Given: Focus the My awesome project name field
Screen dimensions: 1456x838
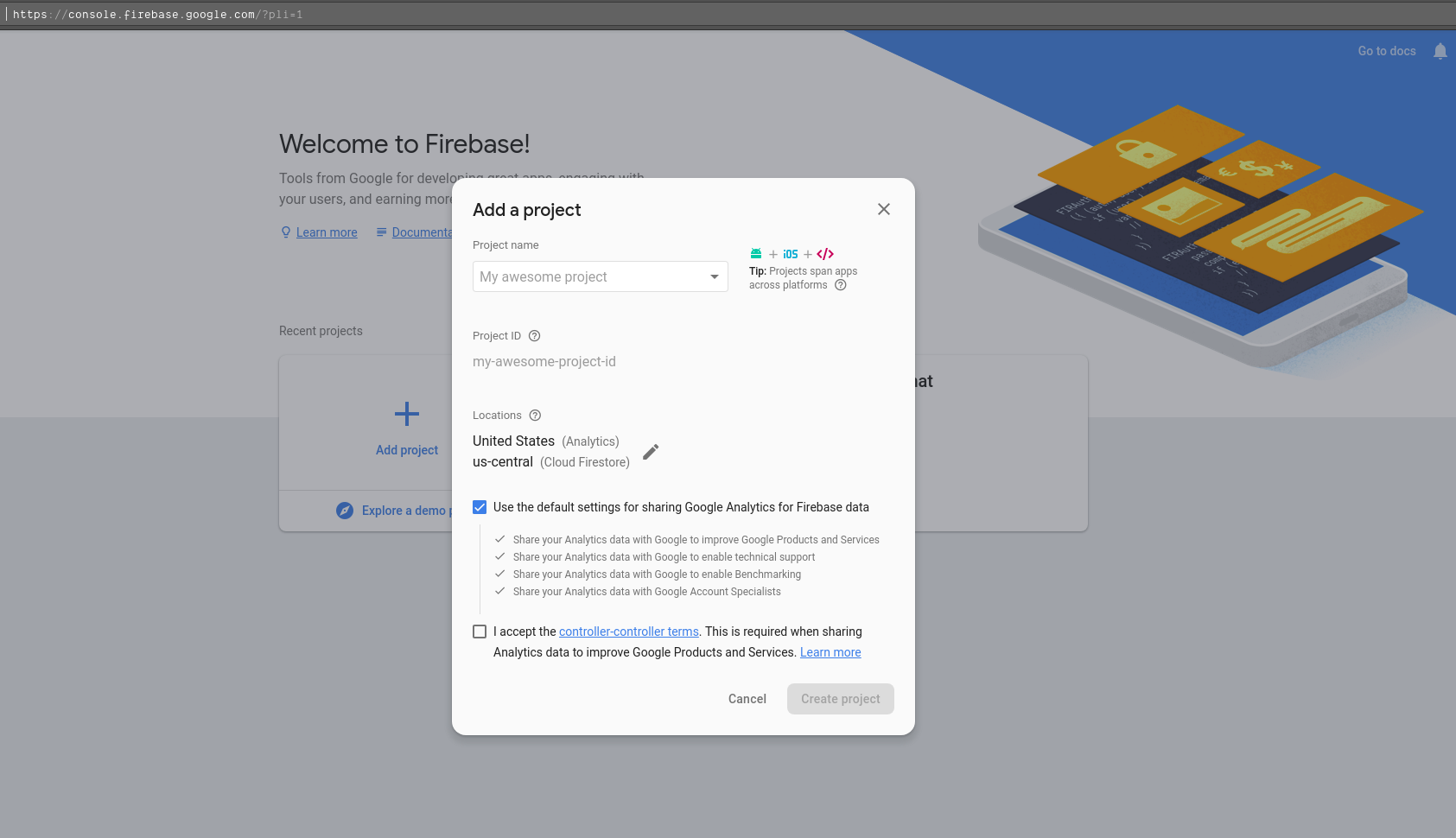Looking at the screenshot, I should (601, 276).
